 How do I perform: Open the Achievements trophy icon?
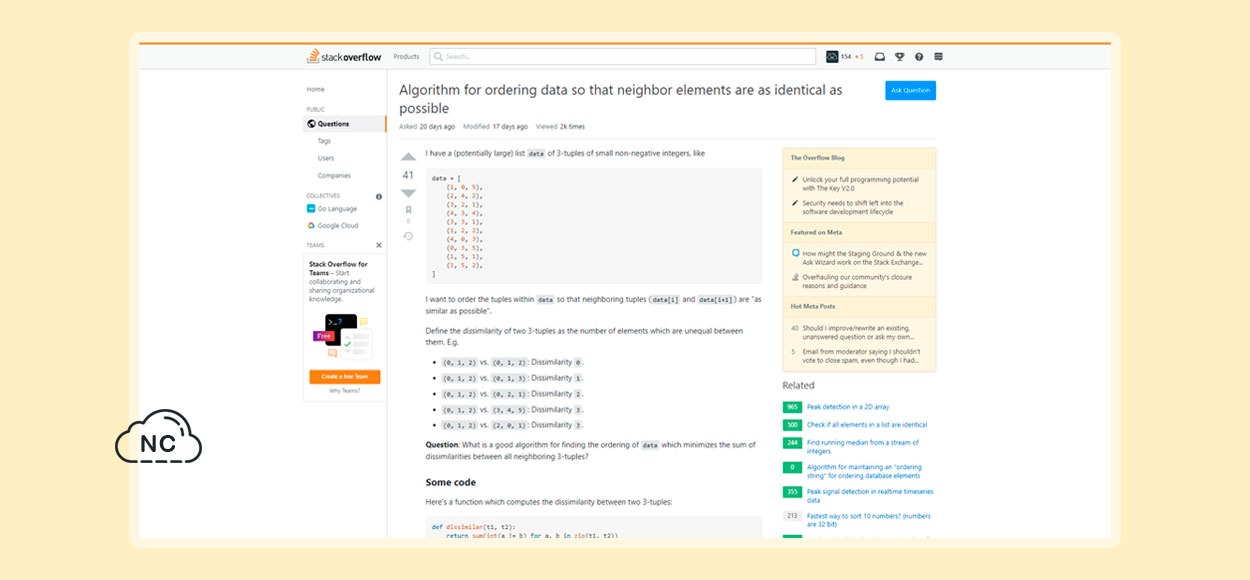(x=900, y=57)
